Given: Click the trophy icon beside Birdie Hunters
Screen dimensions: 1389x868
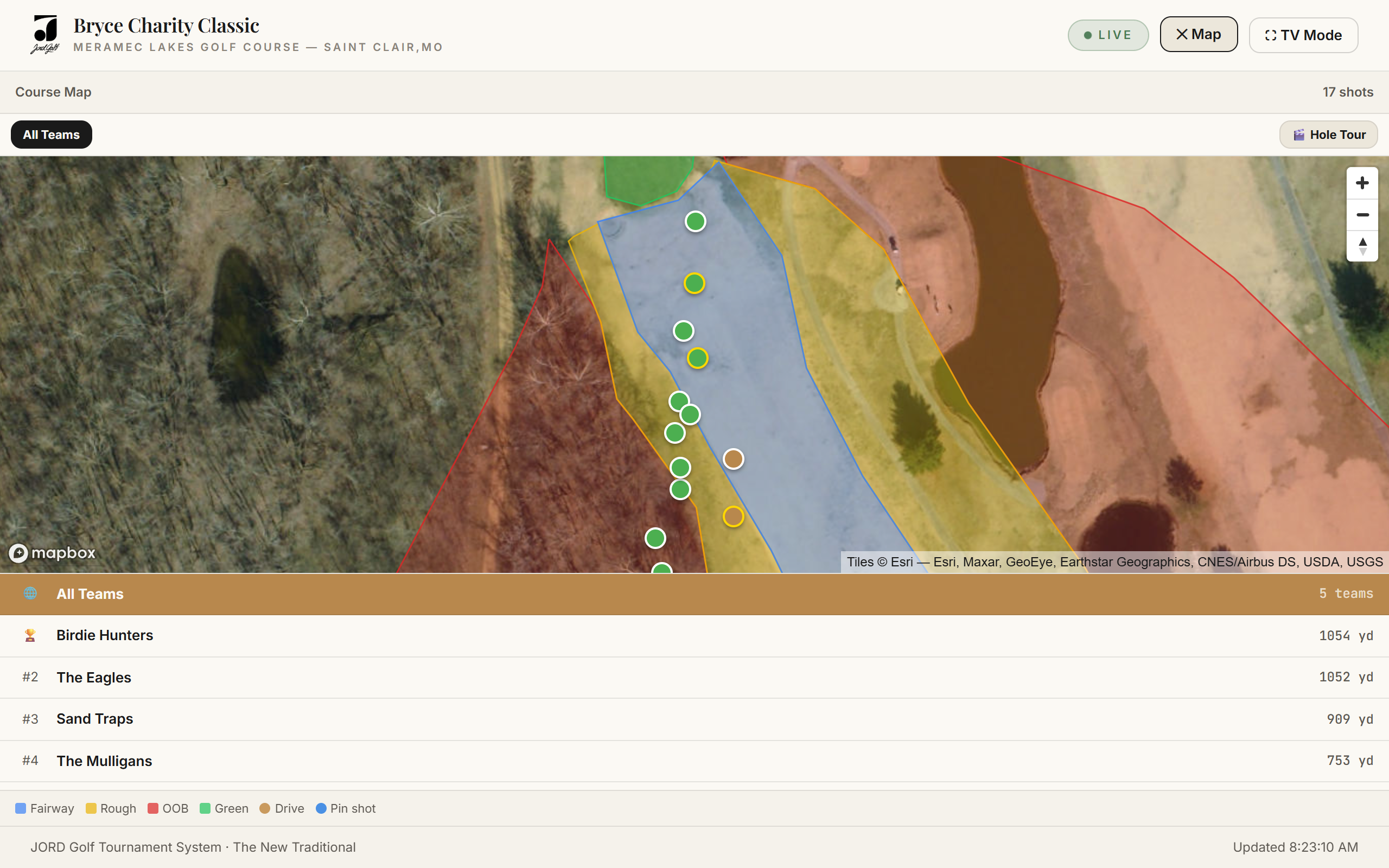Looking at the screenshot, I should [30, 635].
